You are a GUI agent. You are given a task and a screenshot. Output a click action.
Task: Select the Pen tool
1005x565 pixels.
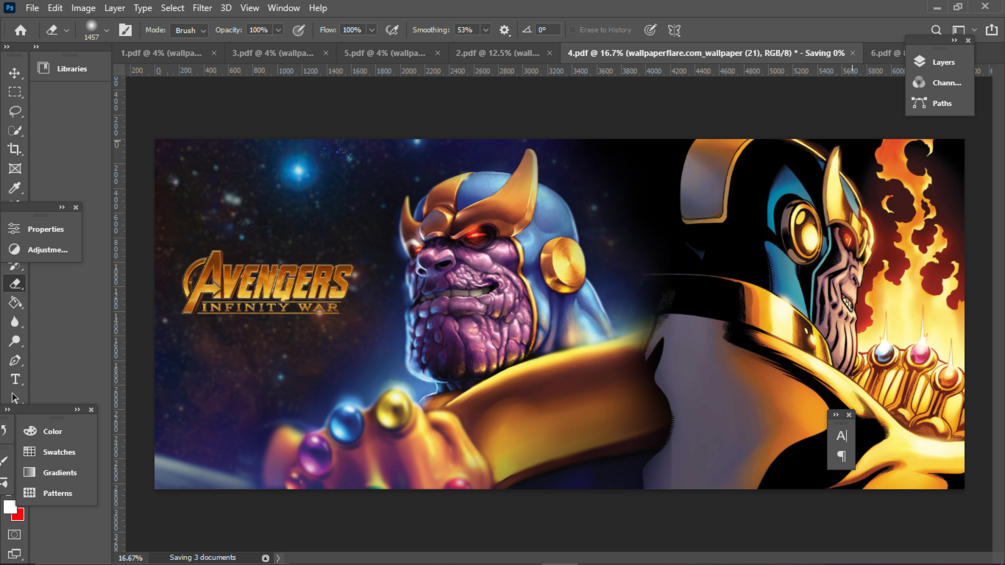click(15, 360)
